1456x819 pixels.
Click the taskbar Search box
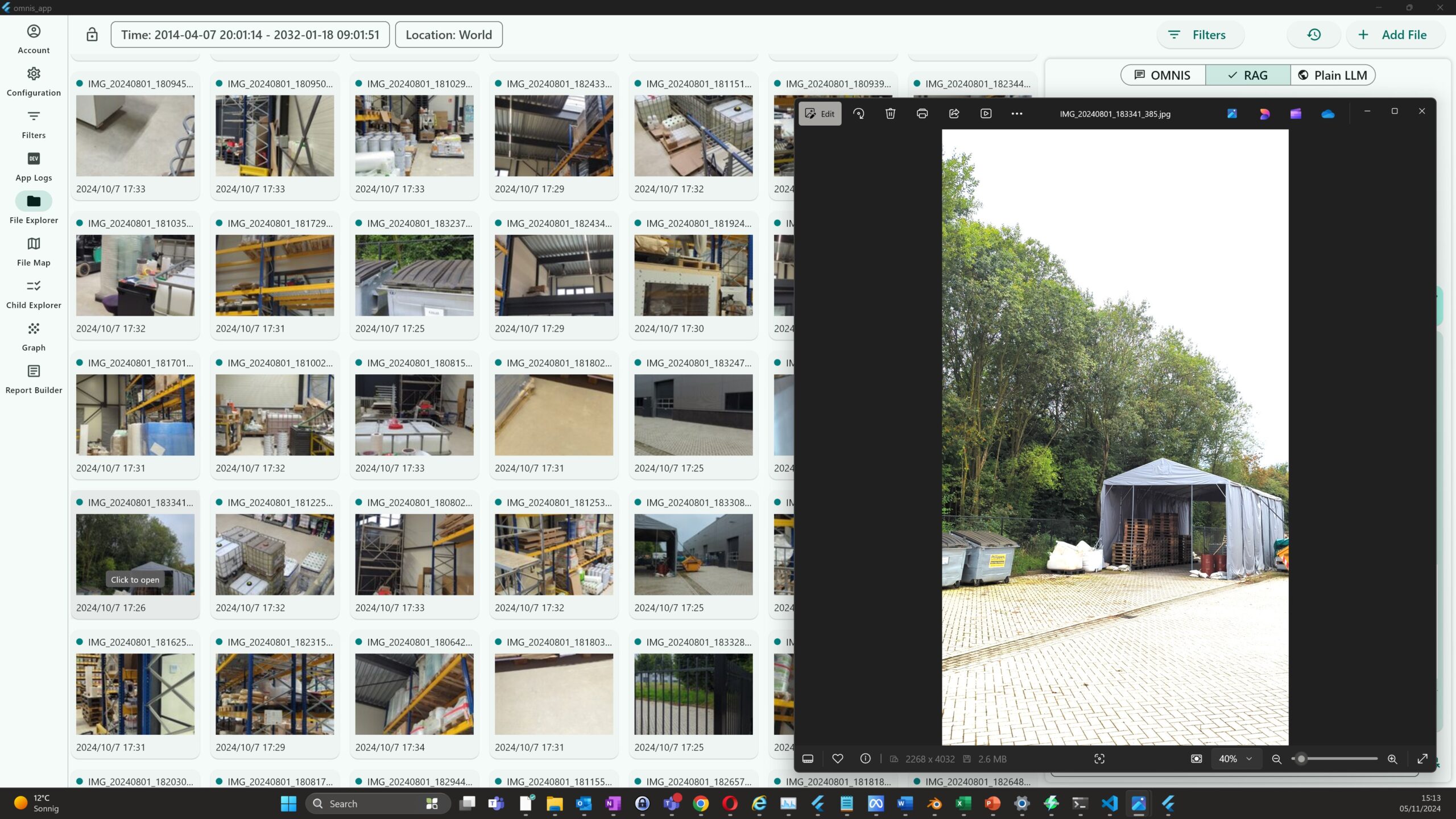coord(377,804)
